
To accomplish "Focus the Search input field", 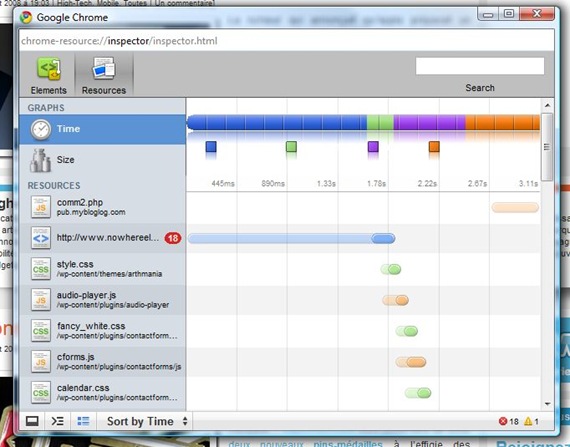I will [480, 66].
